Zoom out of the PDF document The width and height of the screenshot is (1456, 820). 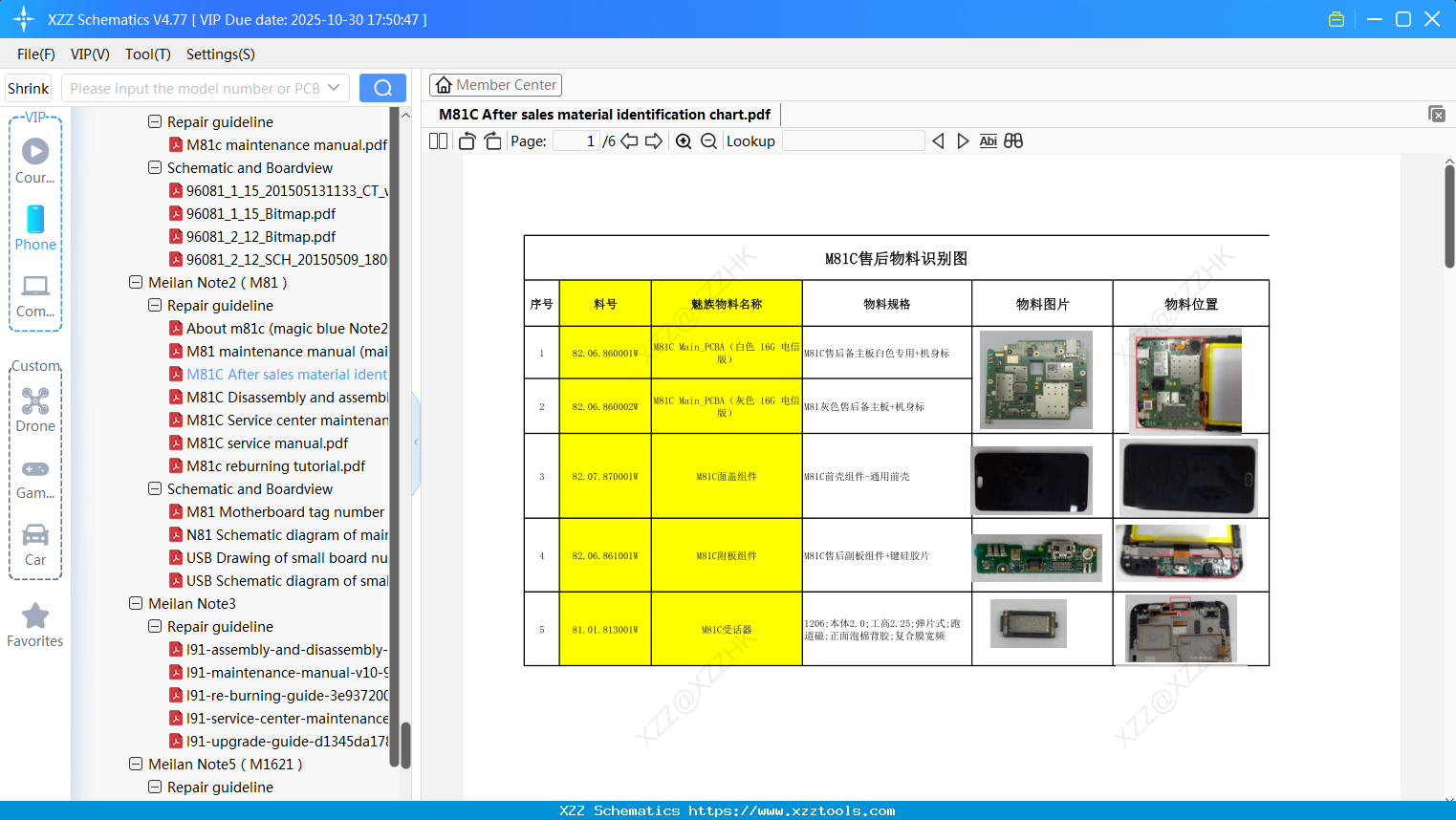[x=709, y=140]
